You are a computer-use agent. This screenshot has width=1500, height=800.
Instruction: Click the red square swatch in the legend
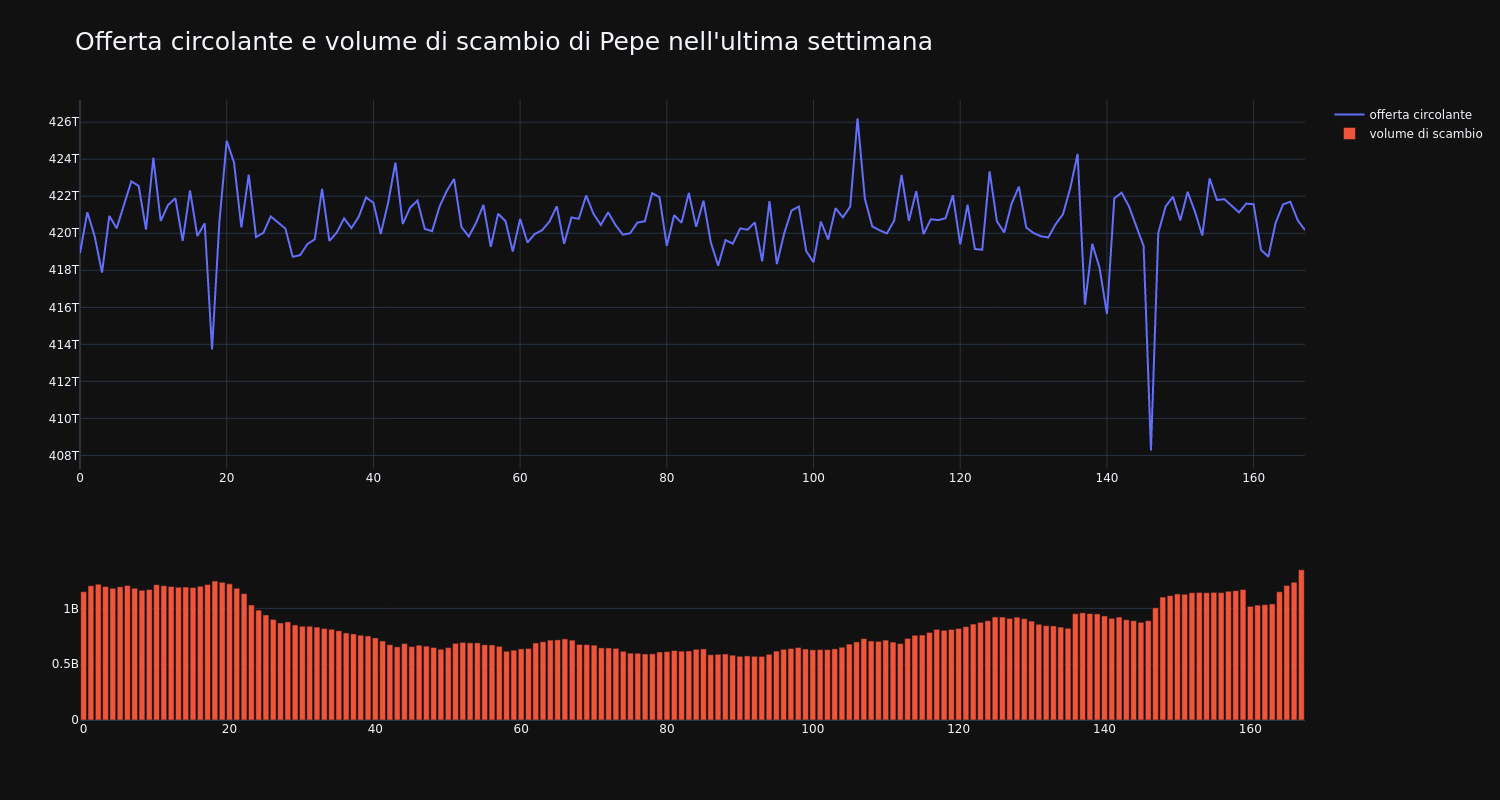(x=1349, y=134)
